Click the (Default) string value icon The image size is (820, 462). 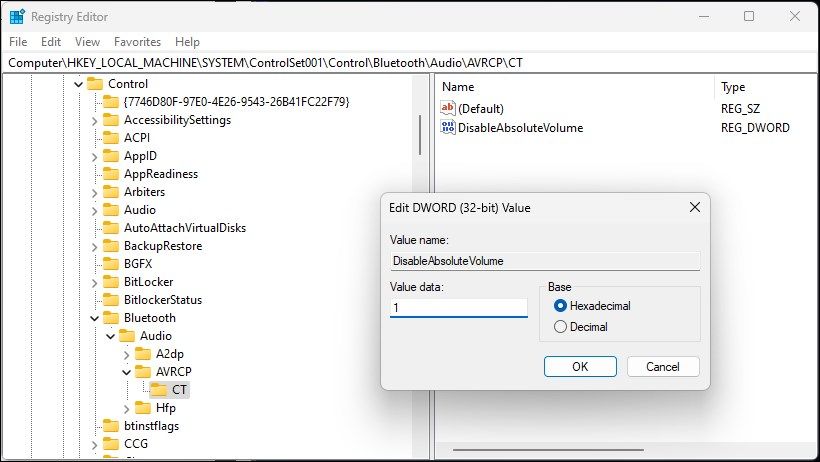pos(448,108)
